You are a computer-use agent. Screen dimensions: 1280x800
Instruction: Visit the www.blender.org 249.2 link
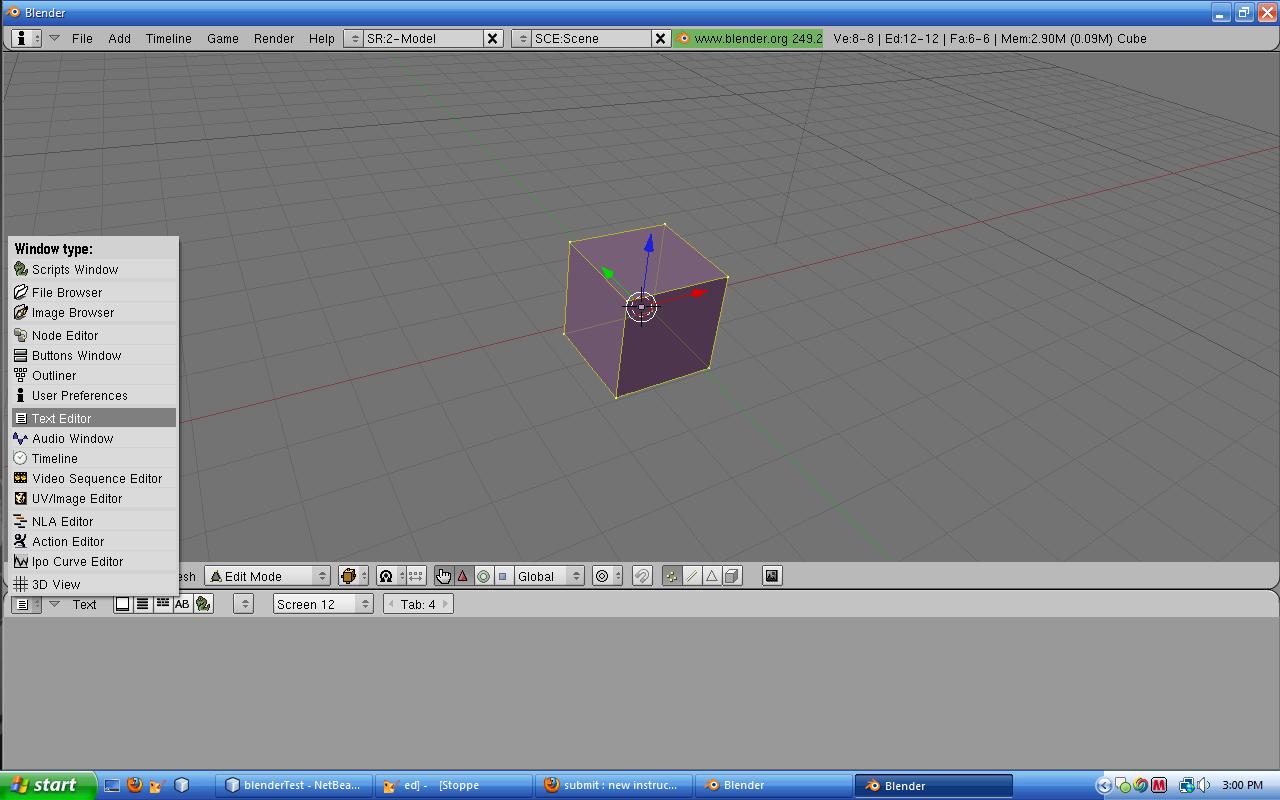[749, 38]
